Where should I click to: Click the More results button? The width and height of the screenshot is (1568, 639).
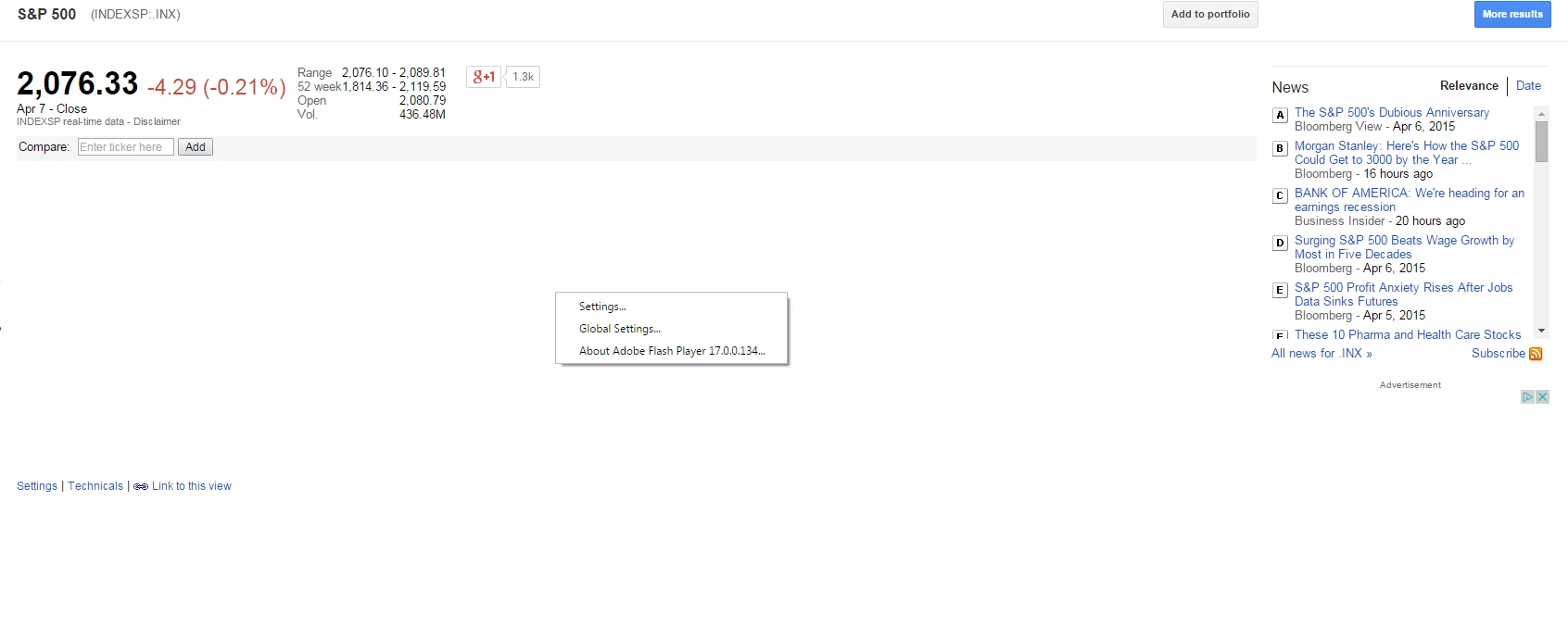(1512, 14)
